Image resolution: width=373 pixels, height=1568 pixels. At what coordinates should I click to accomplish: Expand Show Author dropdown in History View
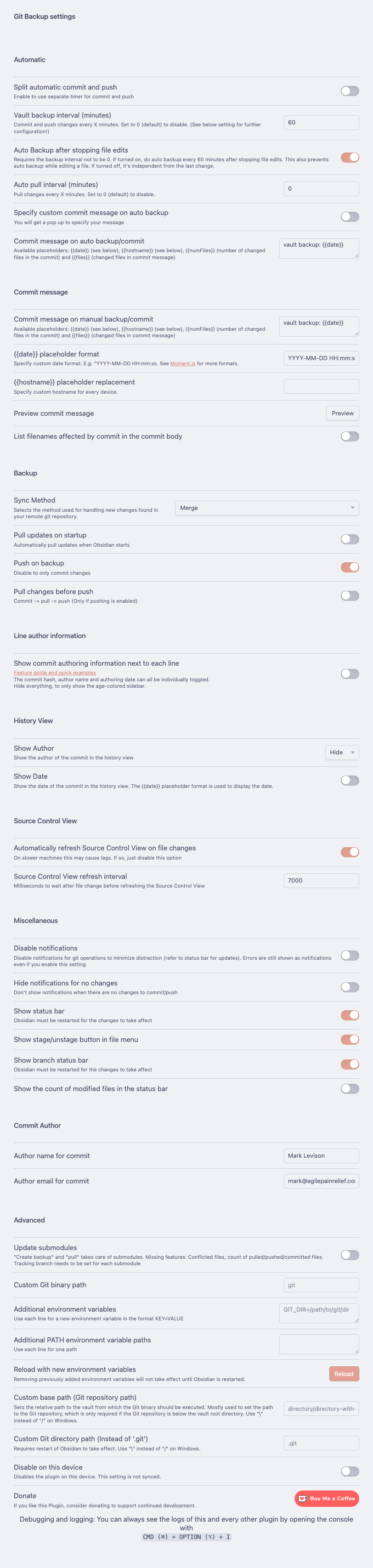pos(342,753)
